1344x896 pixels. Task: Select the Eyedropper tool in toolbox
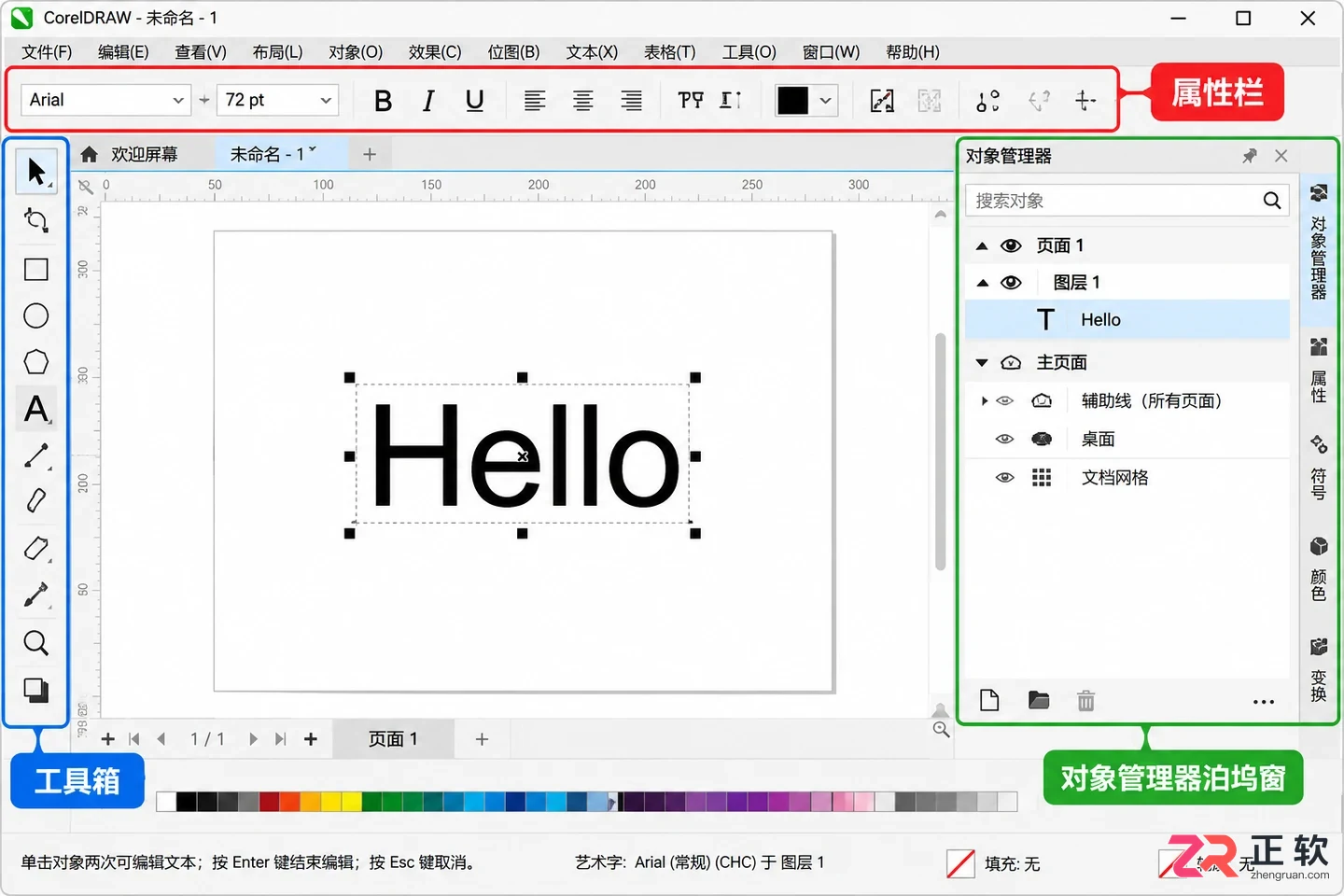point(36,595)
